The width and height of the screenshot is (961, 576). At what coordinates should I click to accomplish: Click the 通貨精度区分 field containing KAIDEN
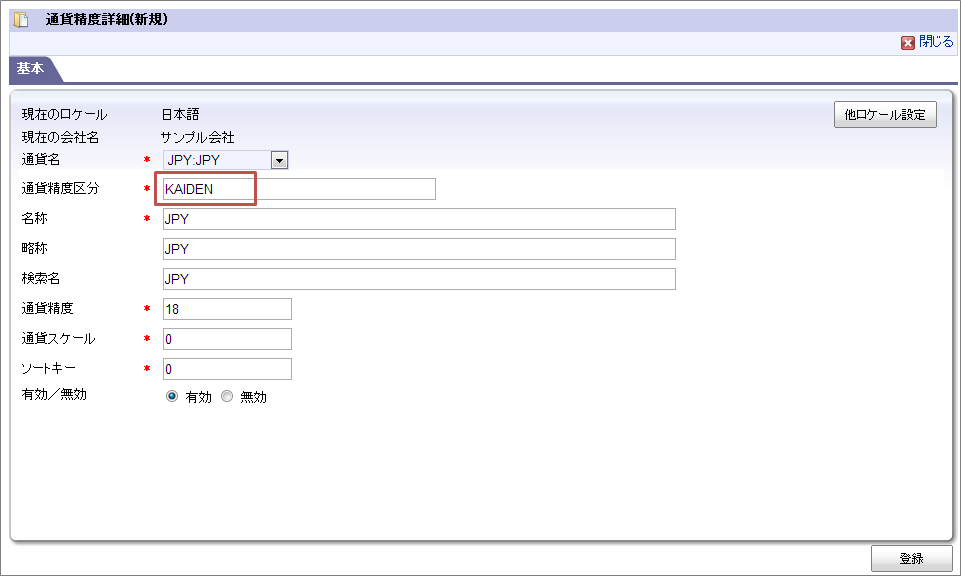coord(299,189)
